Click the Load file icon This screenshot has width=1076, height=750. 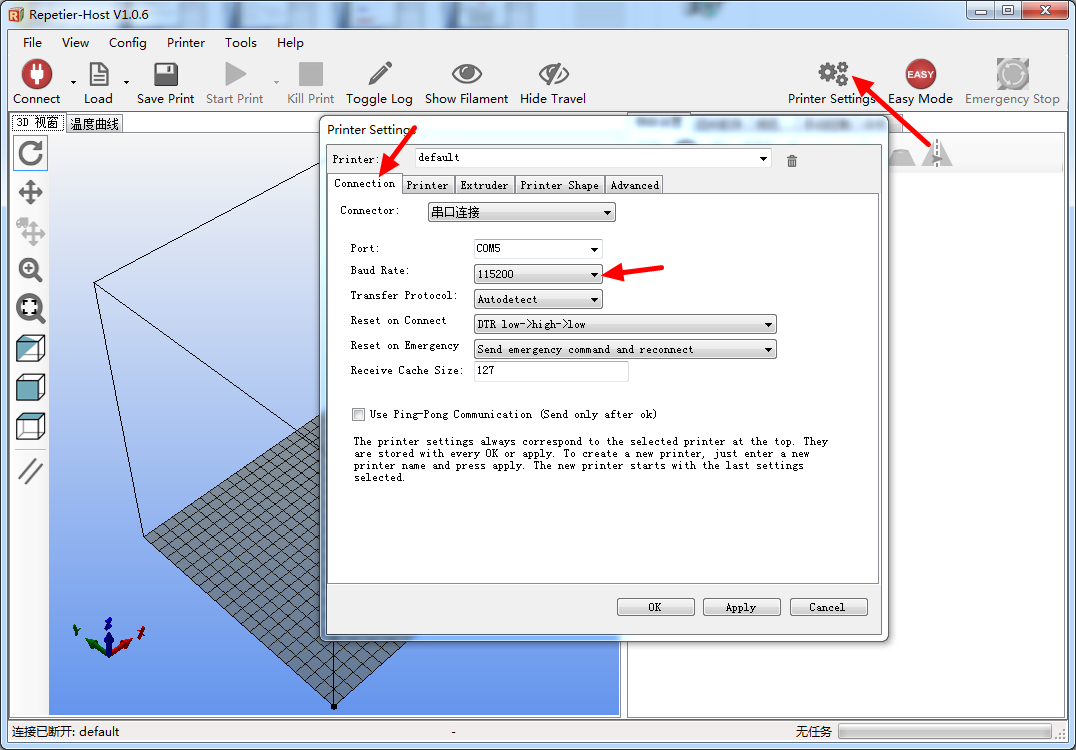98,75
